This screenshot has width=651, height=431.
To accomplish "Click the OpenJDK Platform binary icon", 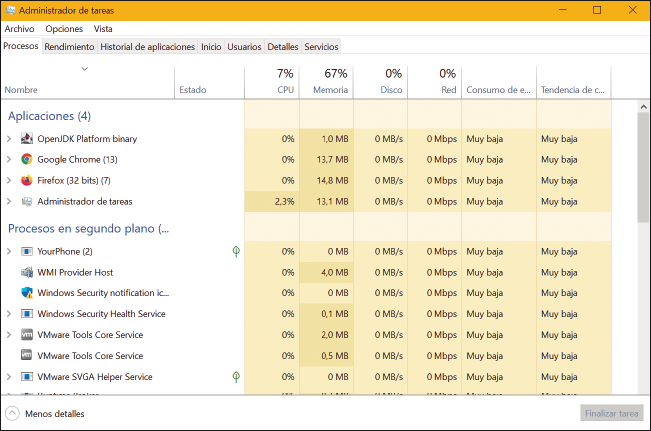I will pyautogui.click(x=27, y=138).
